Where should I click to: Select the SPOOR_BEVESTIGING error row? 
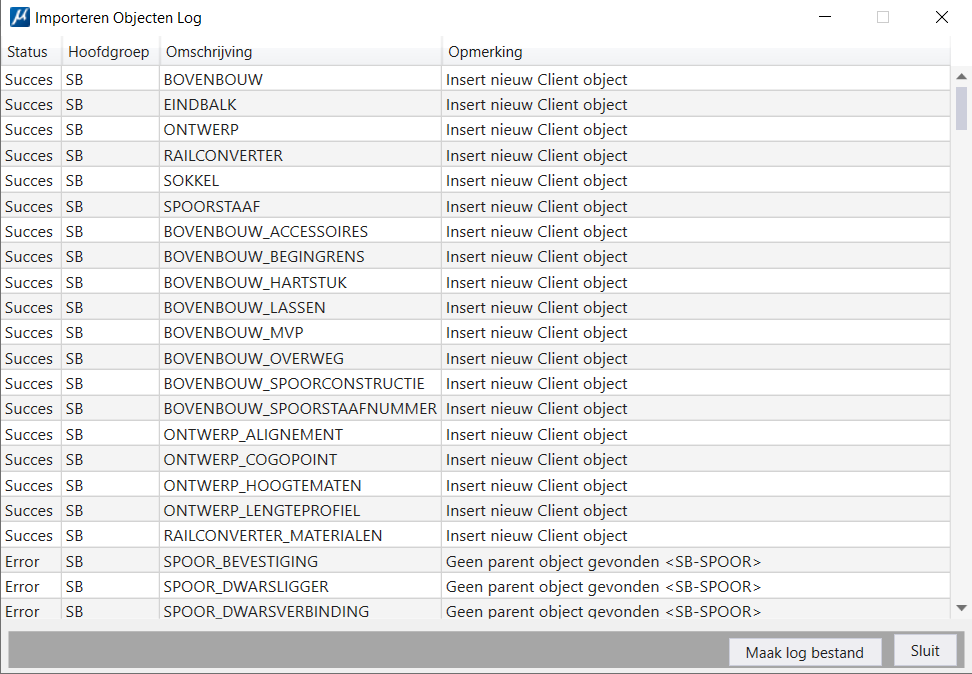[475, 561]
